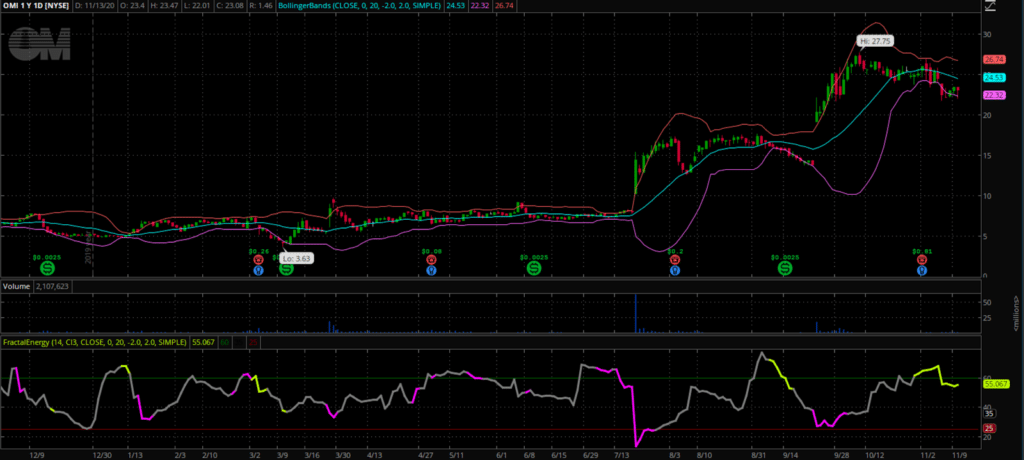Click the 7/13 date on the time axis
This screenshot has width=1024, height=460.
(622, 454)
